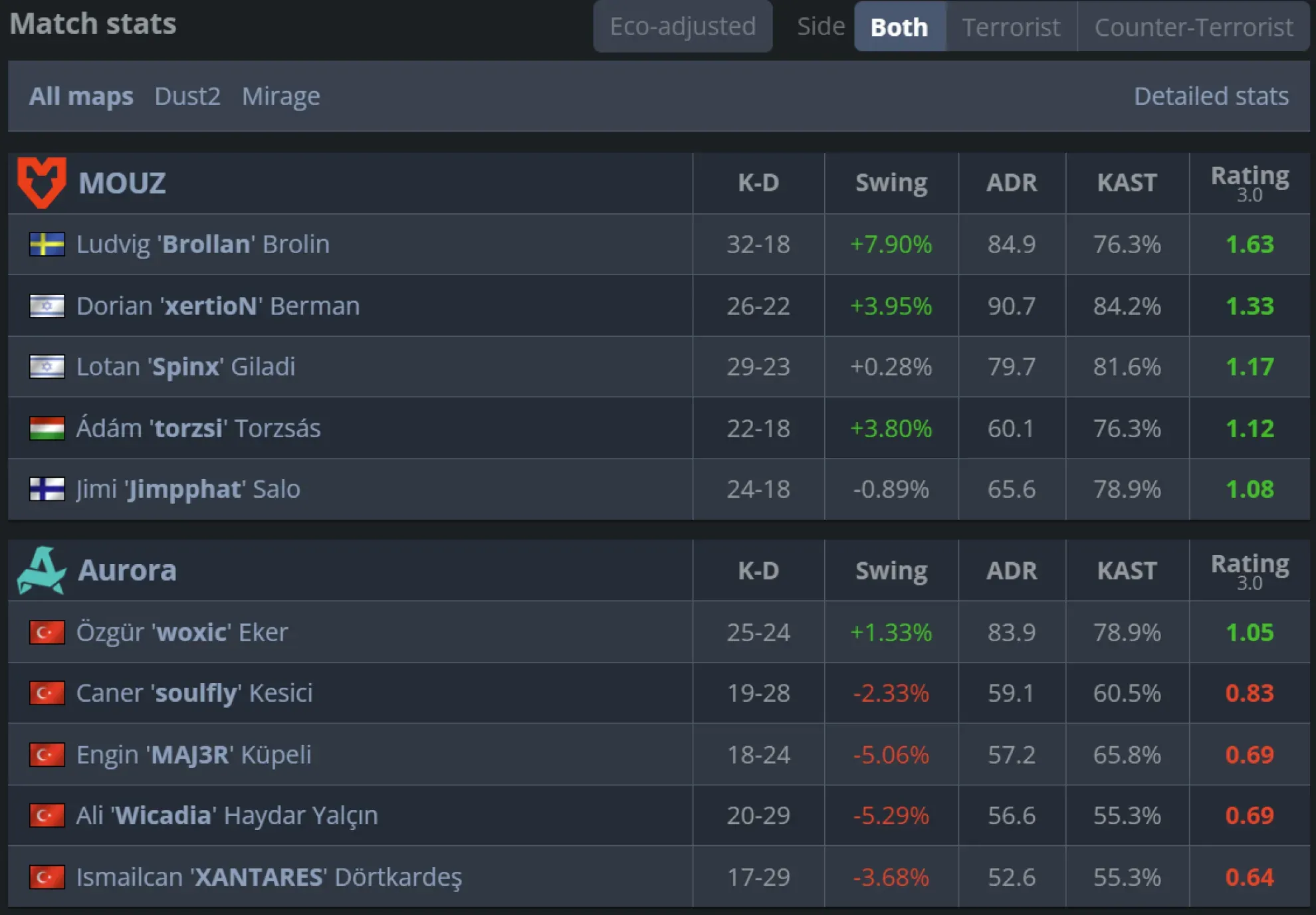Click woxic's Rating 3.0 value
The image size is (1316, 915).
coord(1249,631)
